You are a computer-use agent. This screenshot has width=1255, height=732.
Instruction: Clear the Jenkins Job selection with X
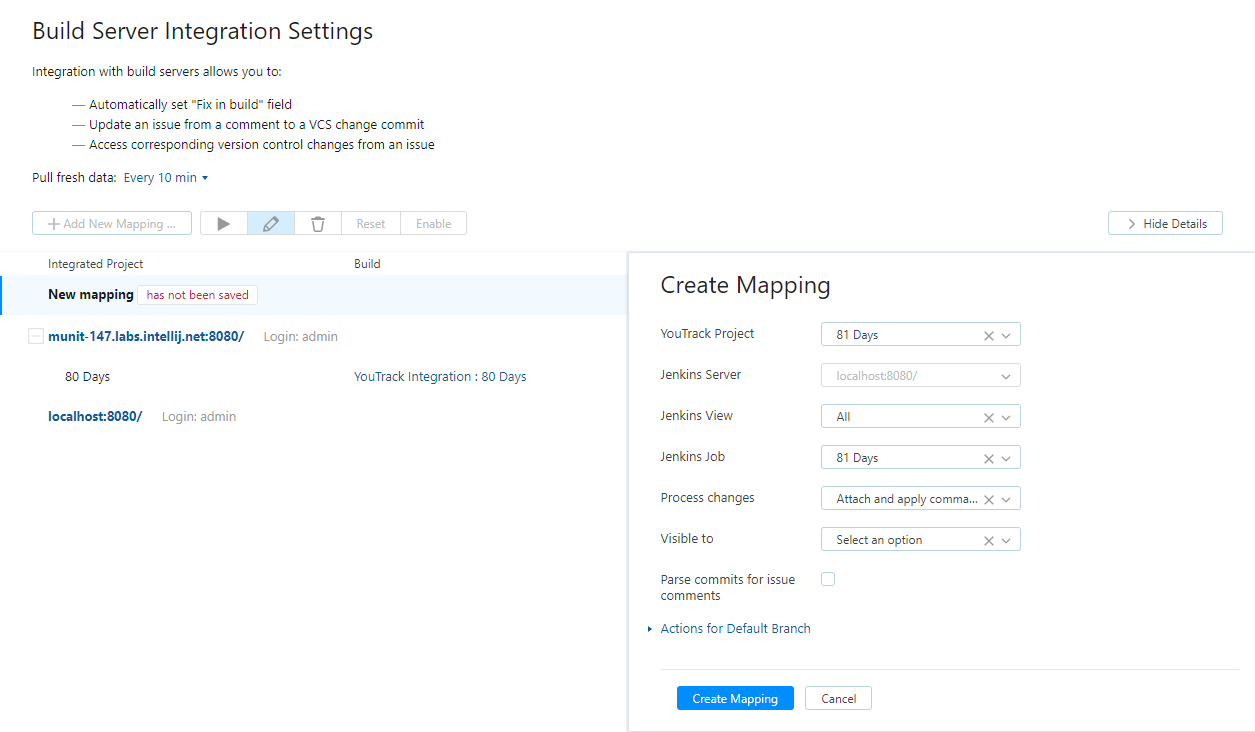pyautogui.click(x=989, y=459)
